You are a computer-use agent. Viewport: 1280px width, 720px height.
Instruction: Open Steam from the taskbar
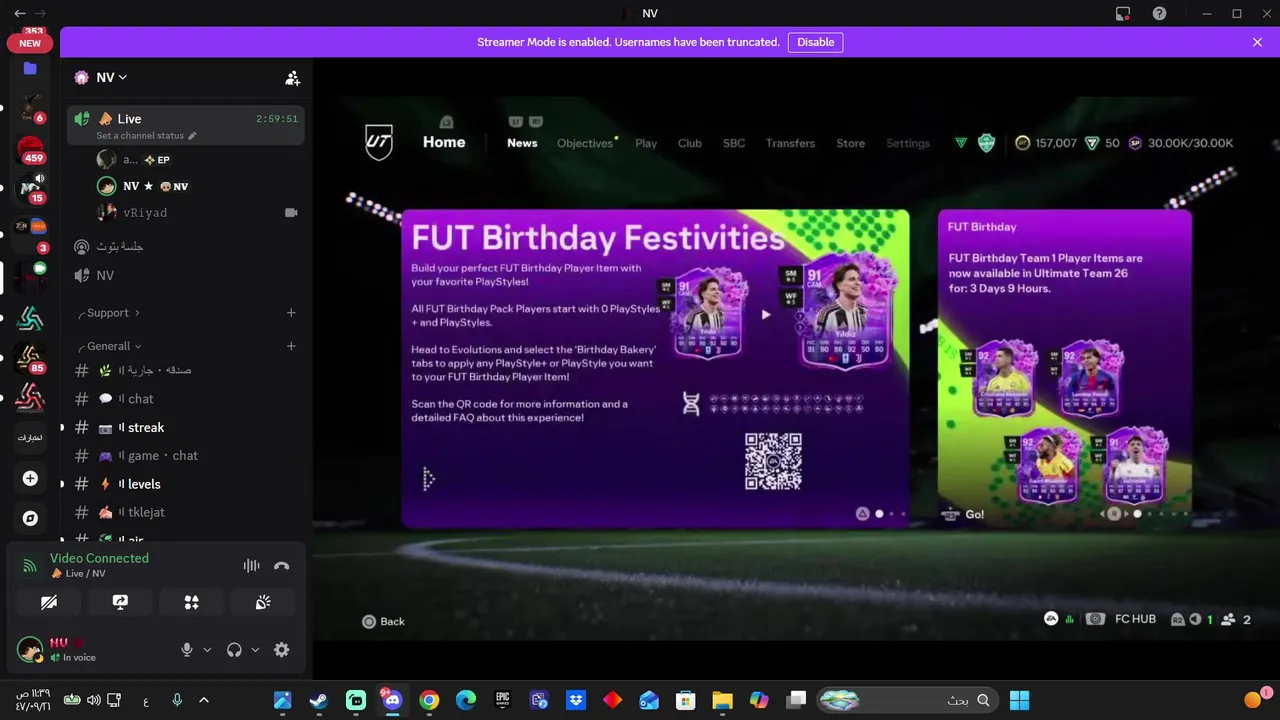(x=319, y=700)
